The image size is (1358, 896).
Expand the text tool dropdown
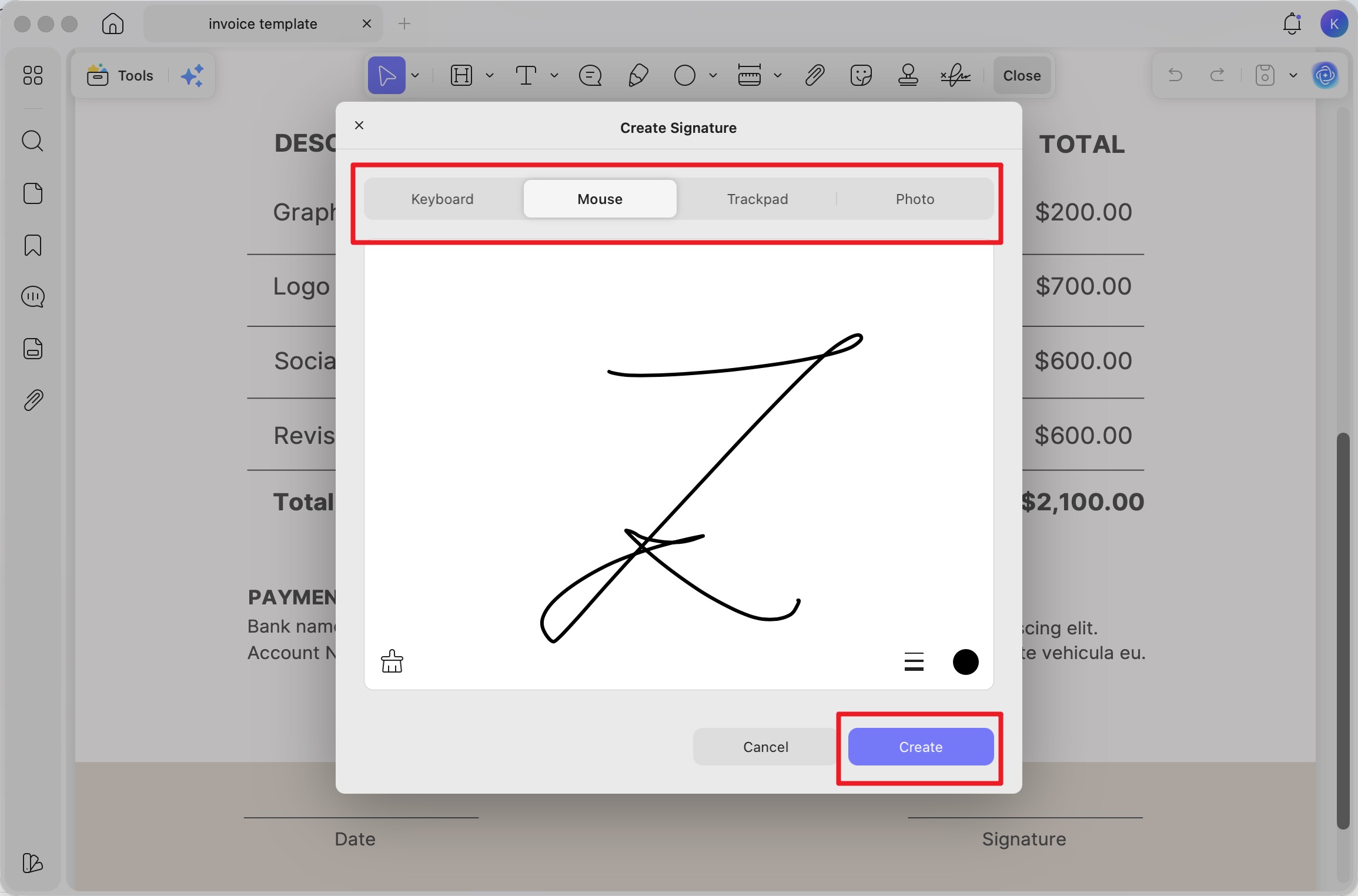tap(554, 75)
